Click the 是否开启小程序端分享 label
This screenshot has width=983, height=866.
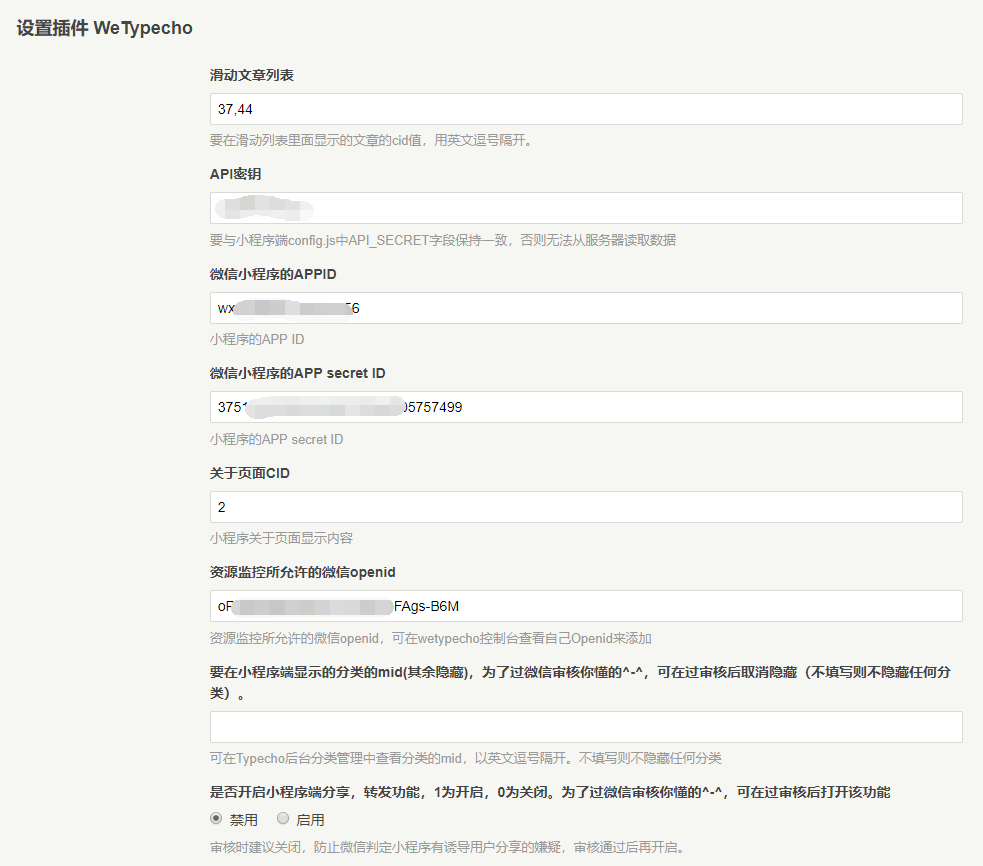point(550,792)
